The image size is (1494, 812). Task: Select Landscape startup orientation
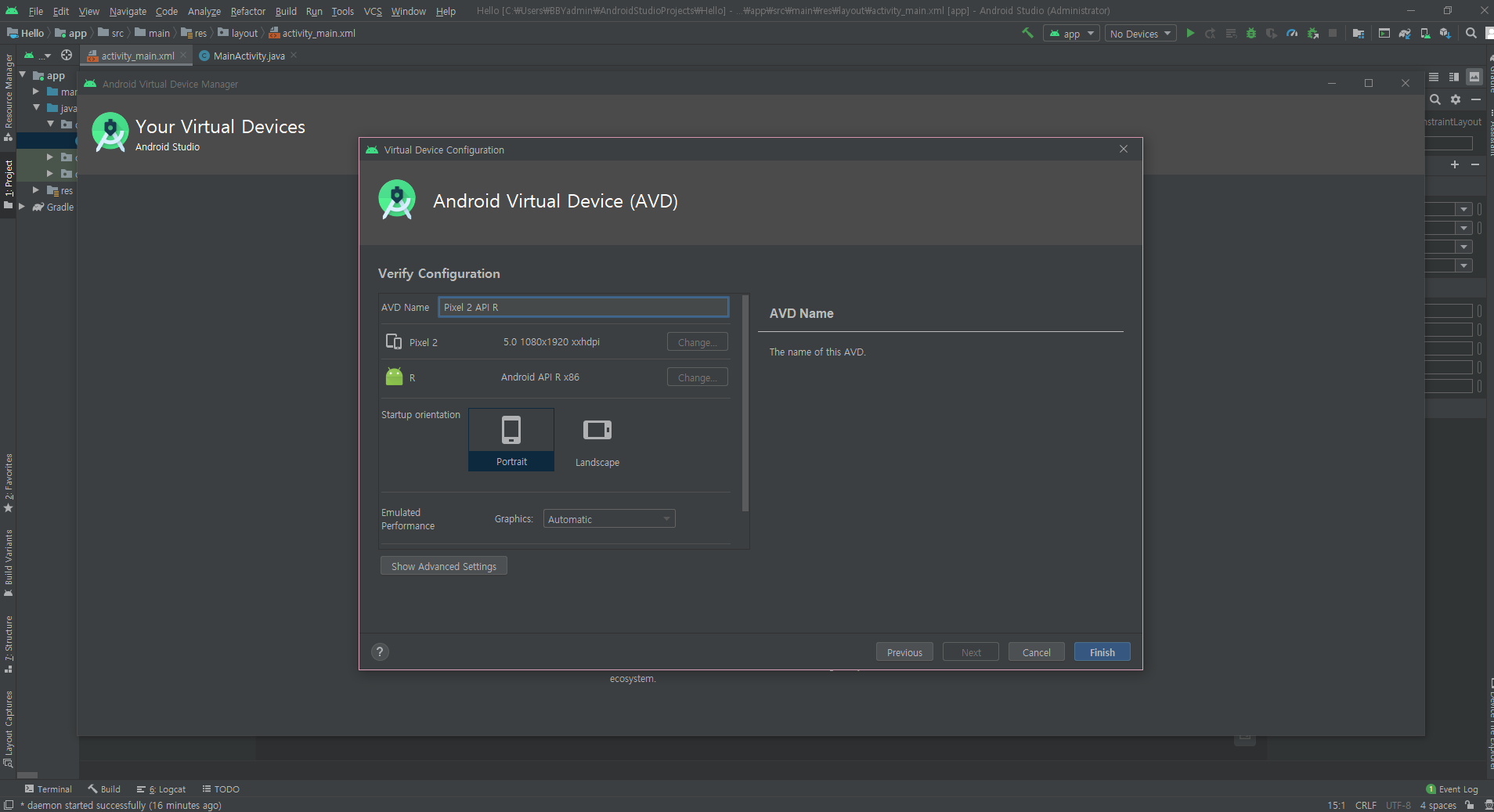(x=597, y=439)
